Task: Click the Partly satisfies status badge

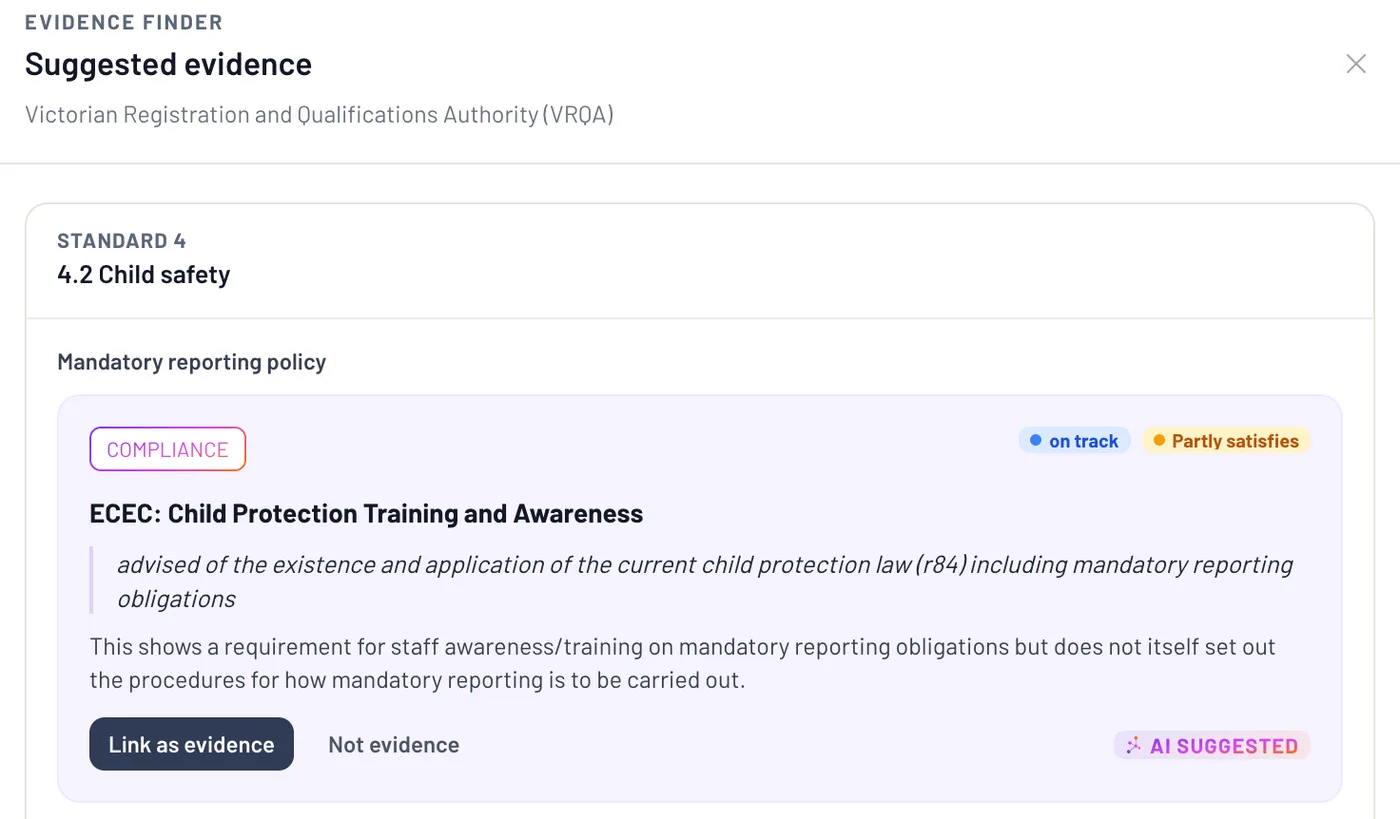Action: coord(1226,441)
